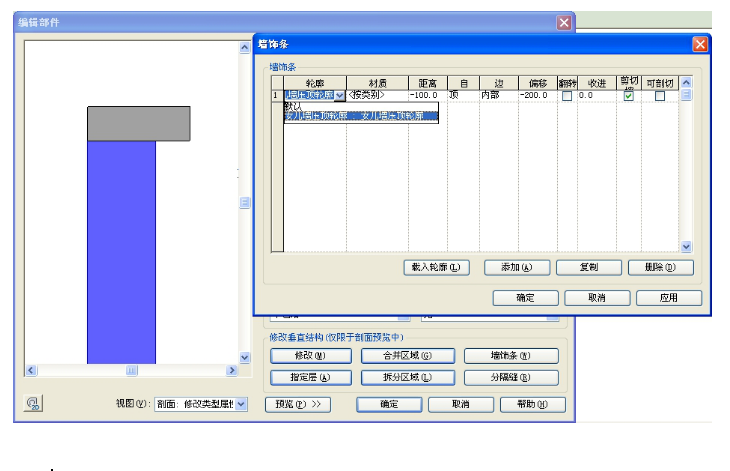Screen dimensions: 730x471
Task: Collapse preview using 预览 << button
Action: coord(297,404)
